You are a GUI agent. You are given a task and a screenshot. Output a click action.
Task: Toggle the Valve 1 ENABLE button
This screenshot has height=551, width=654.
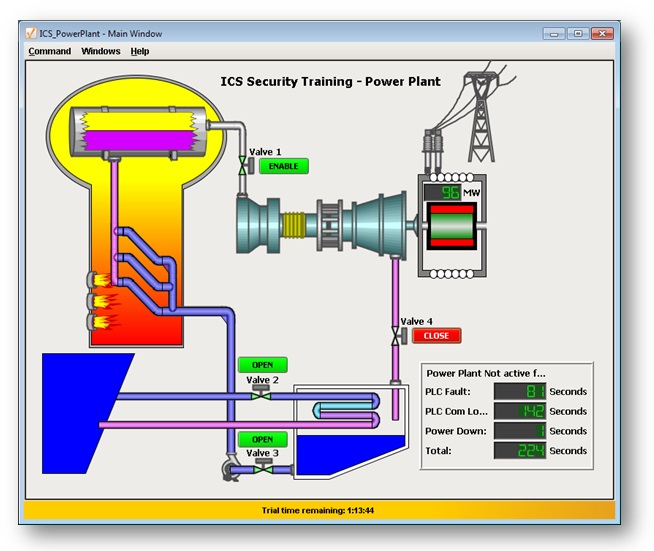pyautogui.click(x=284, y=166)
